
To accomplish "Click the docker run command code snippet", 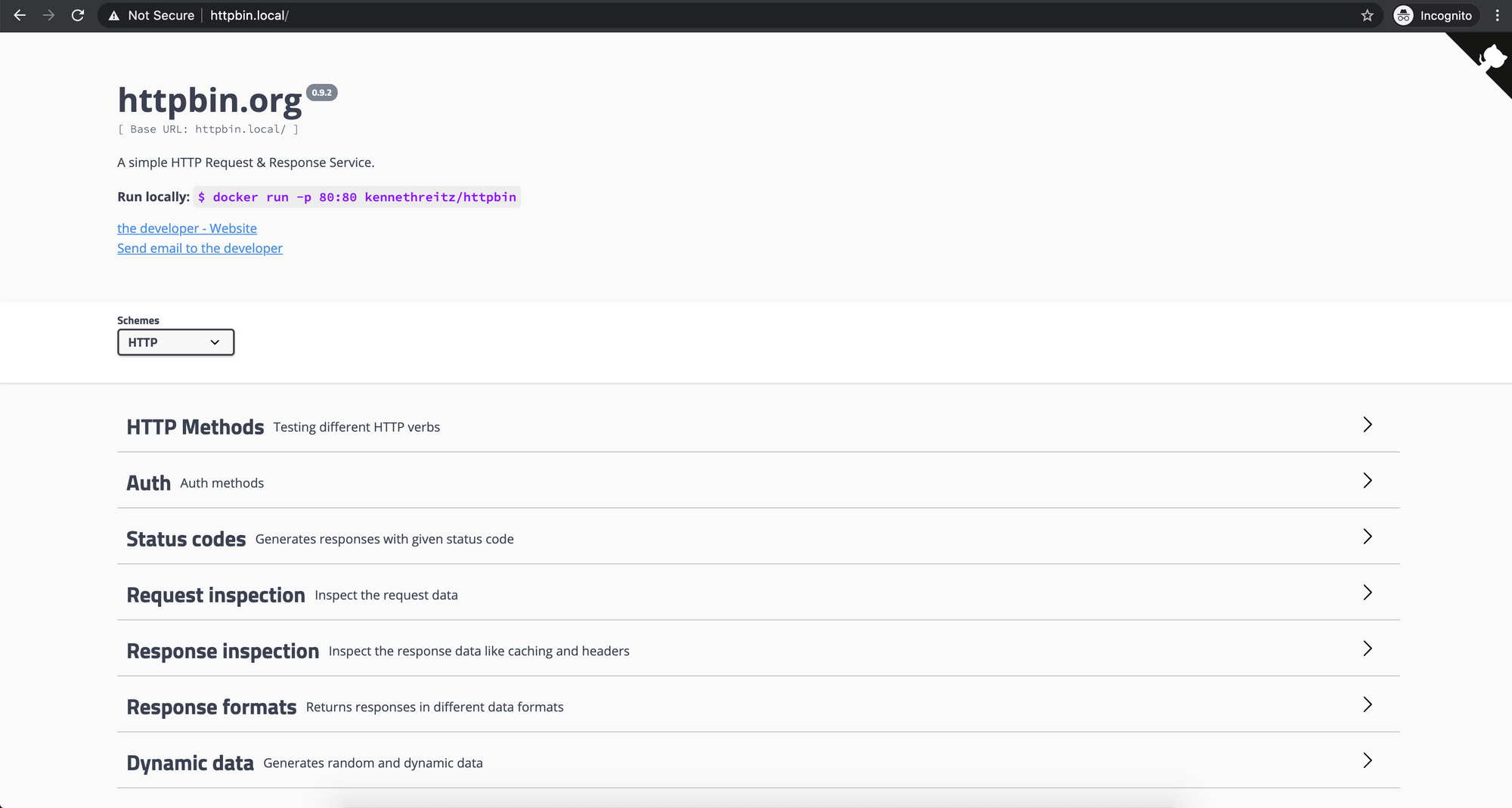I will pos(357,197).
